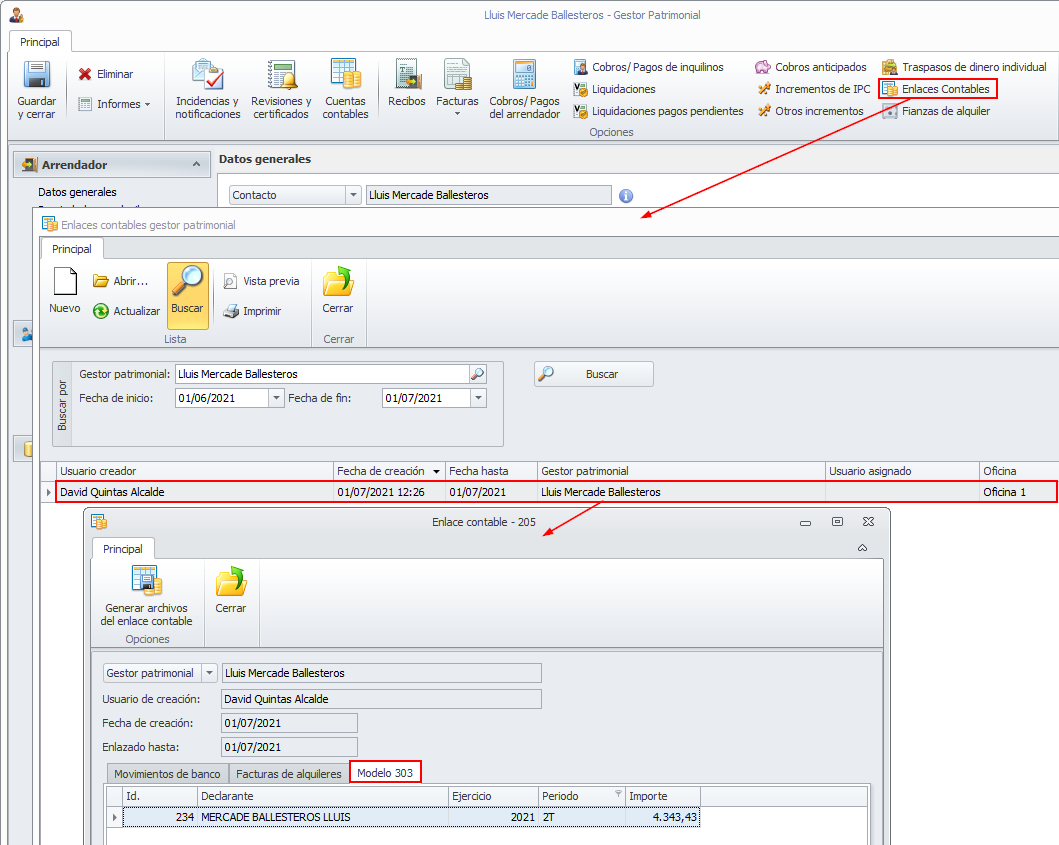
Task: Switch to Facturas de alquileres tab
Action: [288, 773]
